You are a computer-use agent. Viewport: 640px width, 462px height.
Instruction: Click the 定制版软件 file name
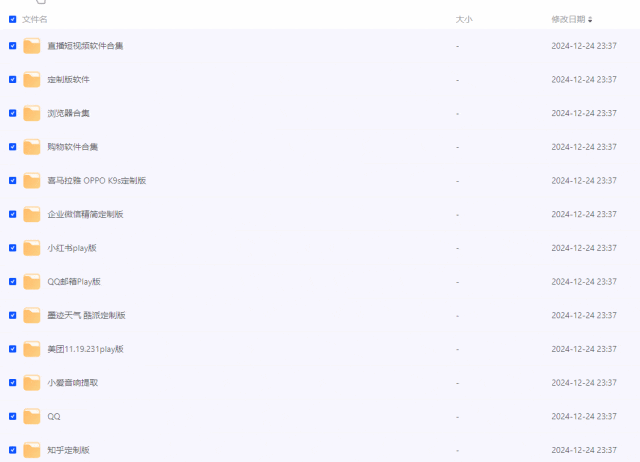69,80
